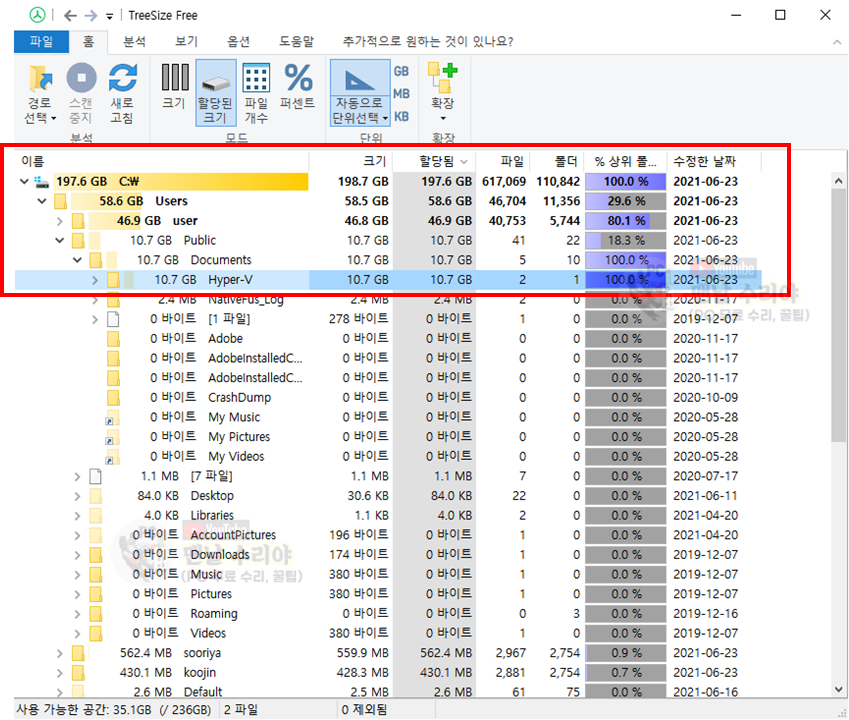Select the 보기 ribbon tab

[x=186, y=41]
